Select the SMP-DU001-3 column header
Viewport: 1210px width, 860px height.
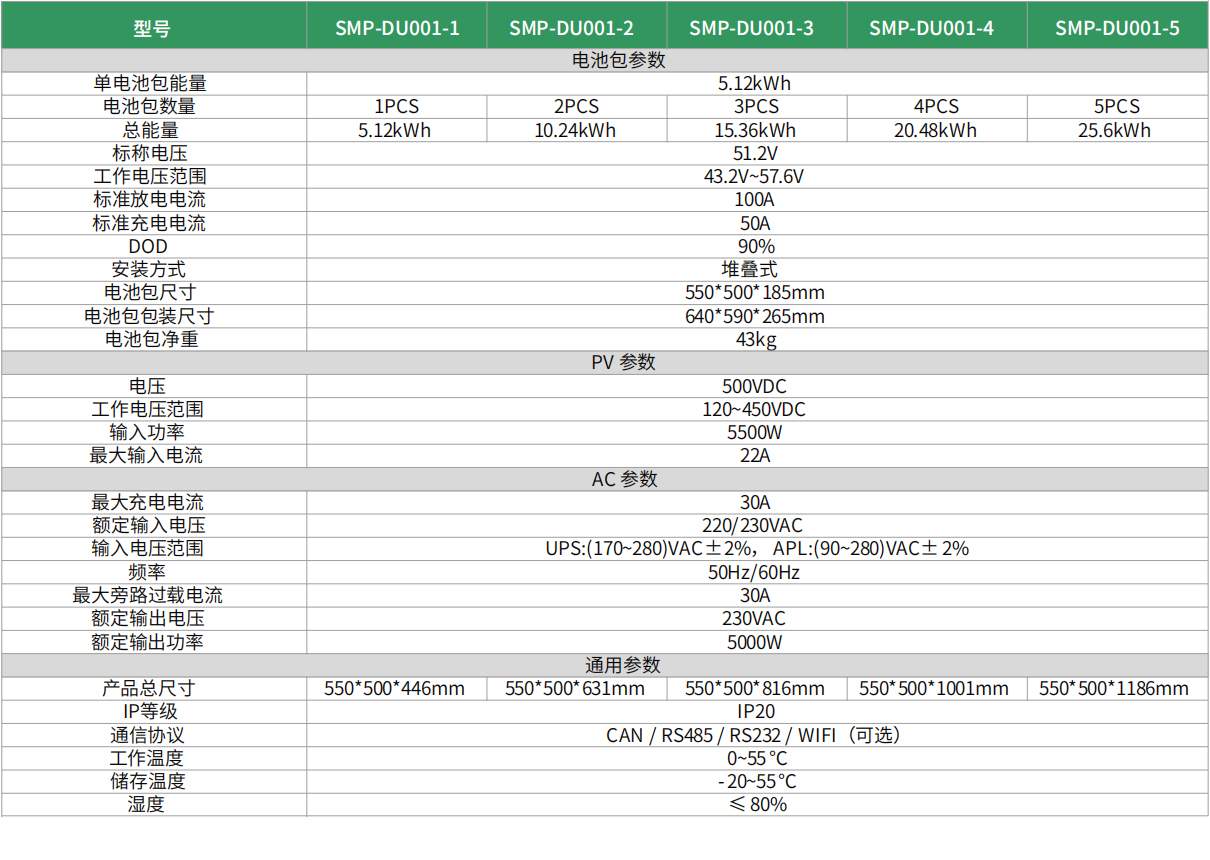click(751, 28)
